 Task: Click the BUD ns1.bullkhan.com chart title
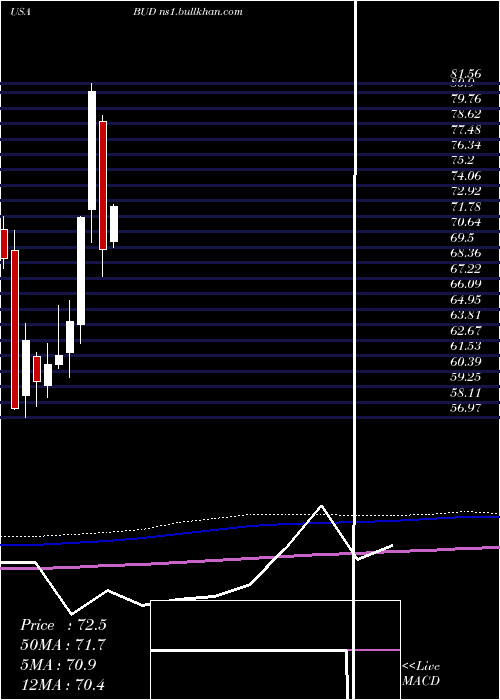tap(188, 12)
